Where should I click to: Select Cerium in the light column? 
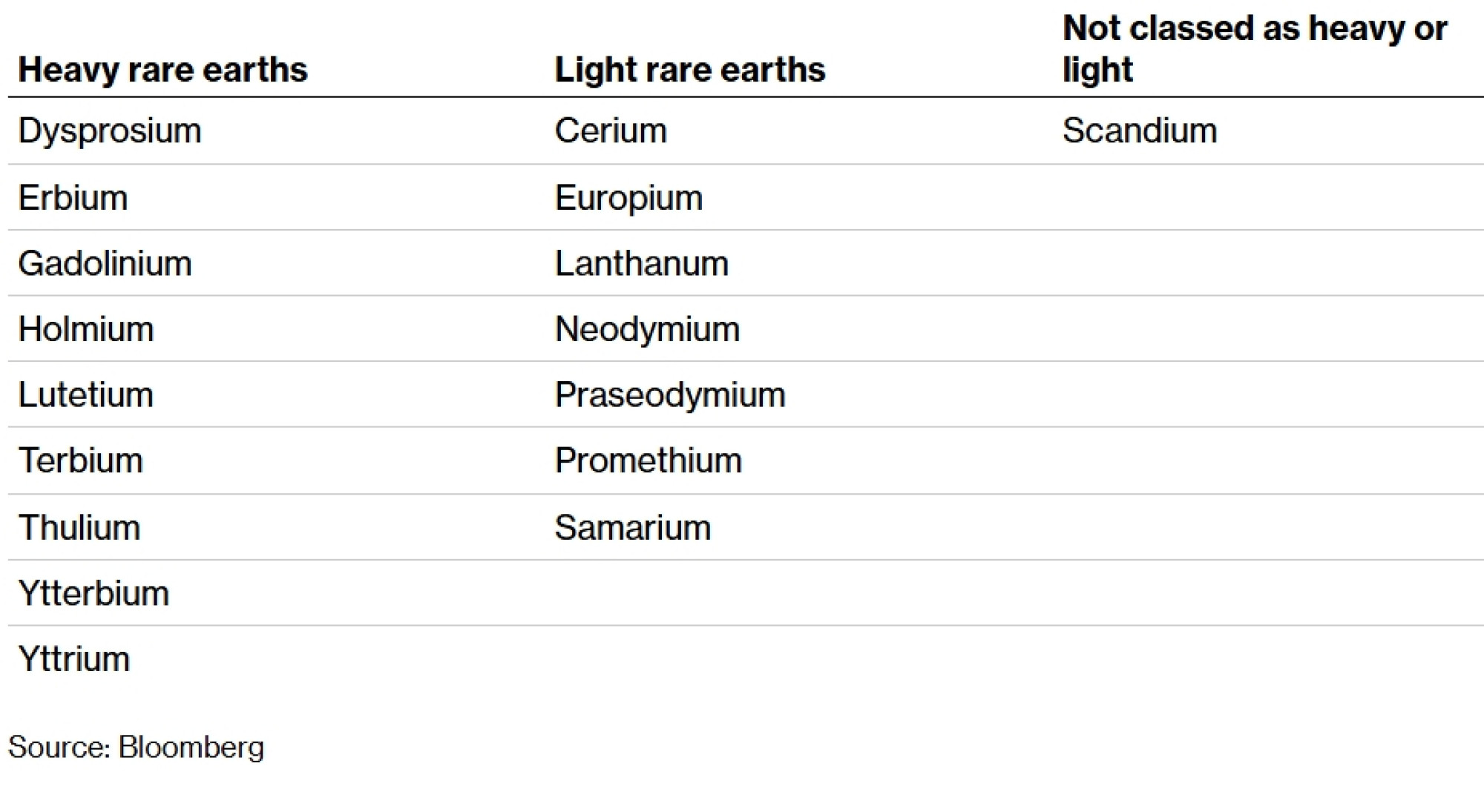tap(611, 131)
